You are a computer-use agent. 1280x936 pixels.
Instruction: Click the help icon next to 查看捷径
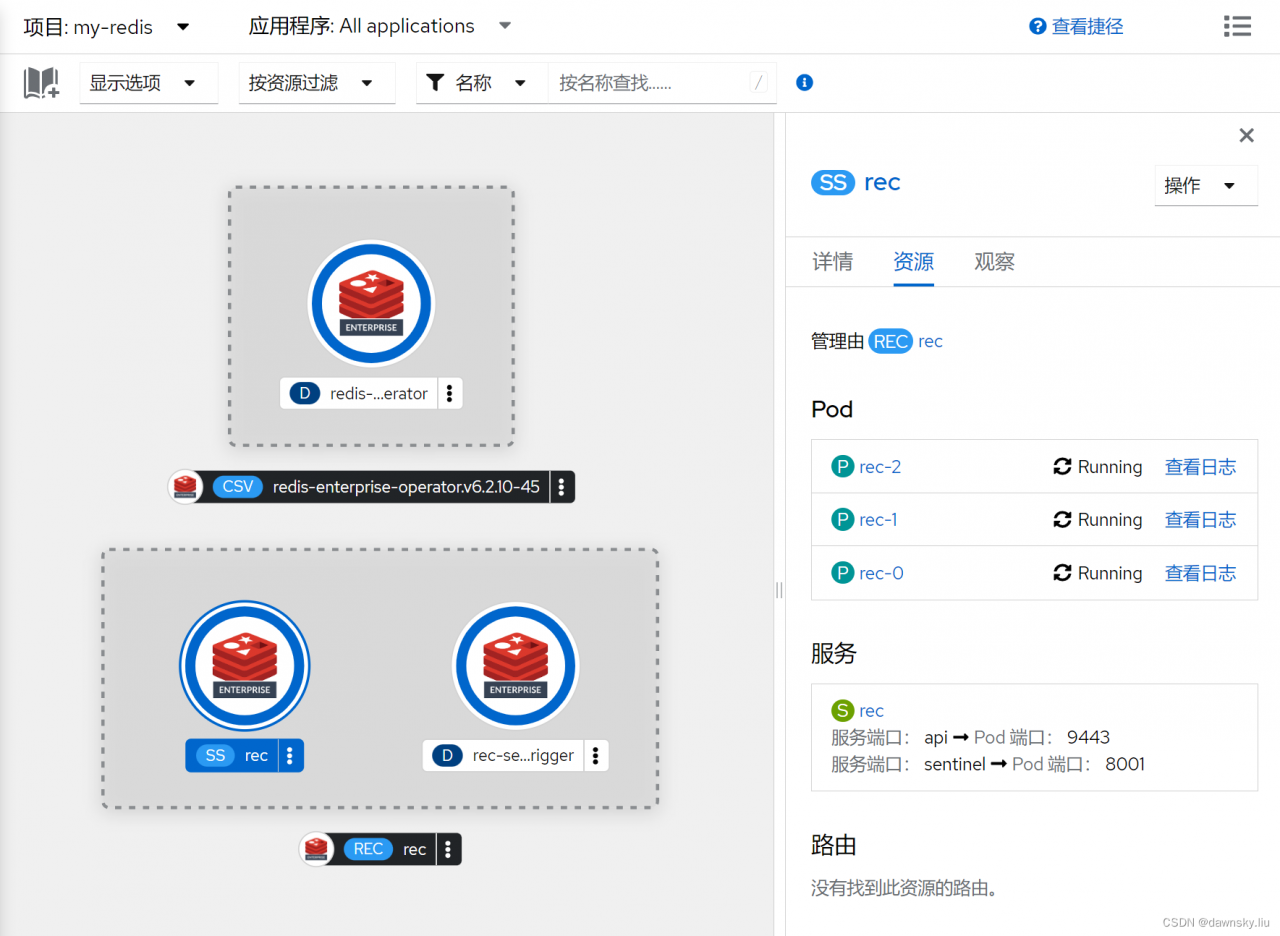click(x=1037, y=26)
